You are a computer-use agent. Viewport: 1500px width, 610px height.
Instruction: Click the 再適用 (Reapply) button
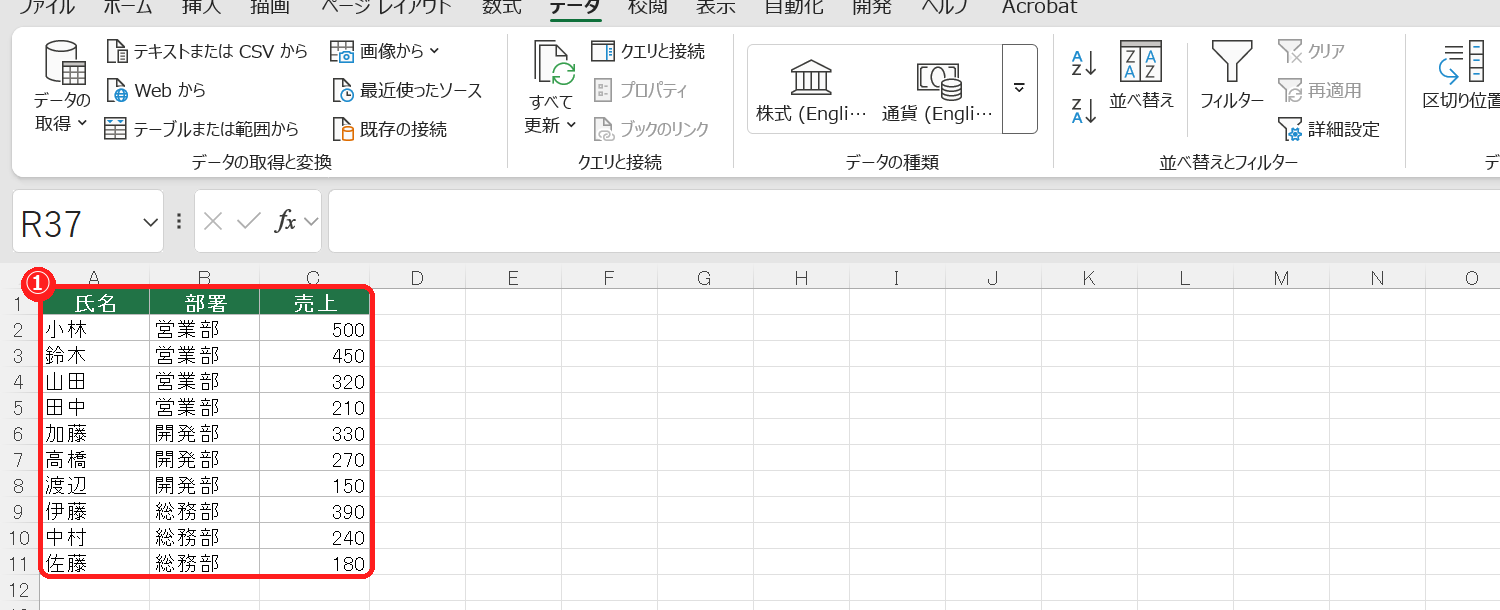[1319, 91]
